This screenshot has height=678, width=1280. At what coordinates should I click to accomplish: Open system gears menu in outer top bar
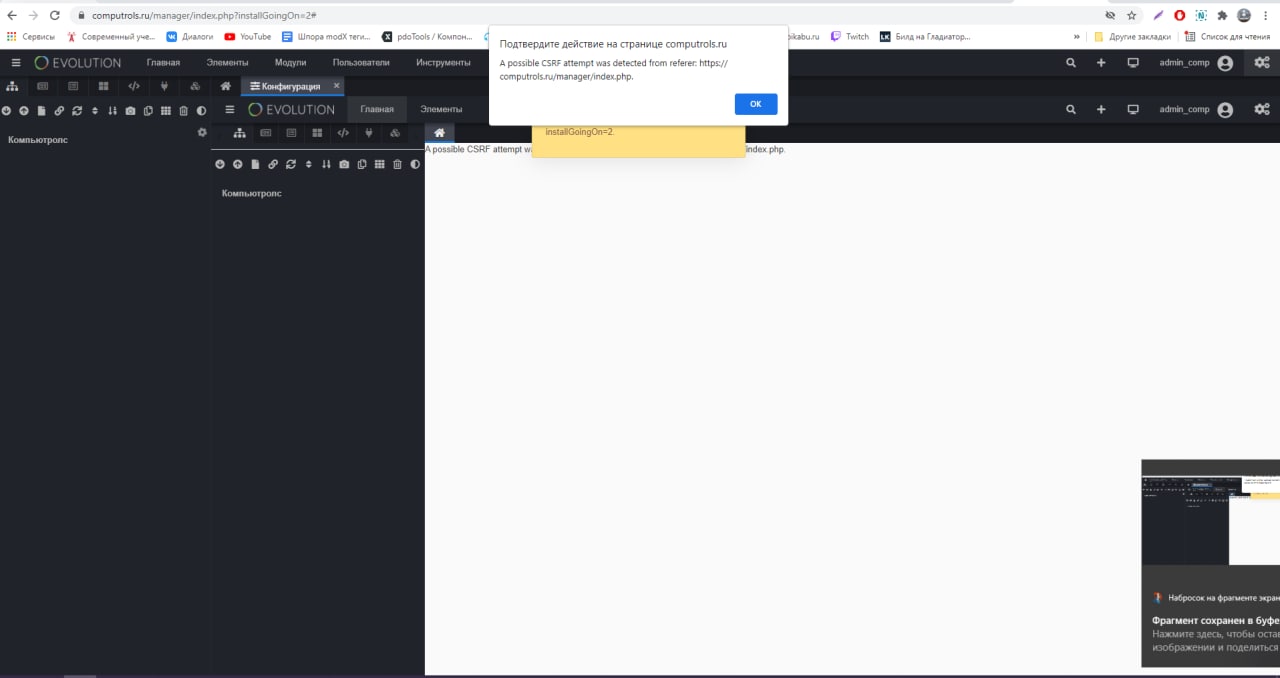(1262, 62)
